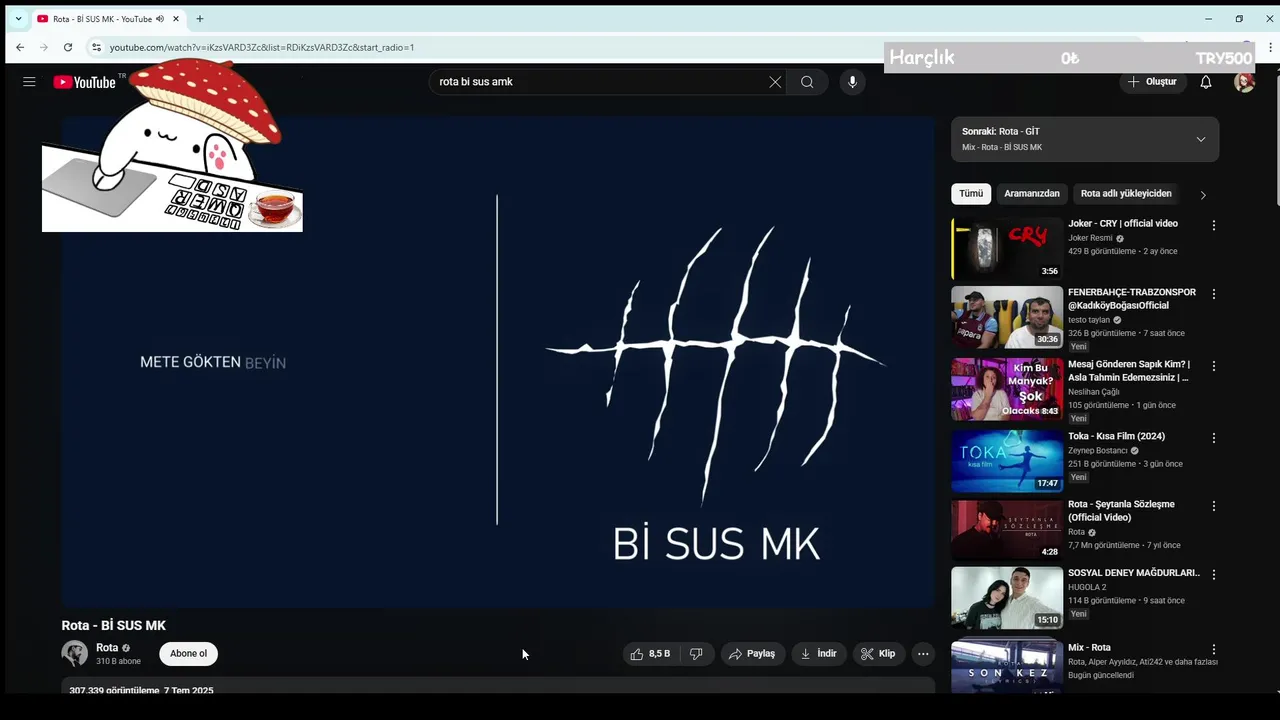The width and height of the screenshot is (1280, 720).
Task: Open the Mix - Rota playlist title
Action: (1089, 648)
